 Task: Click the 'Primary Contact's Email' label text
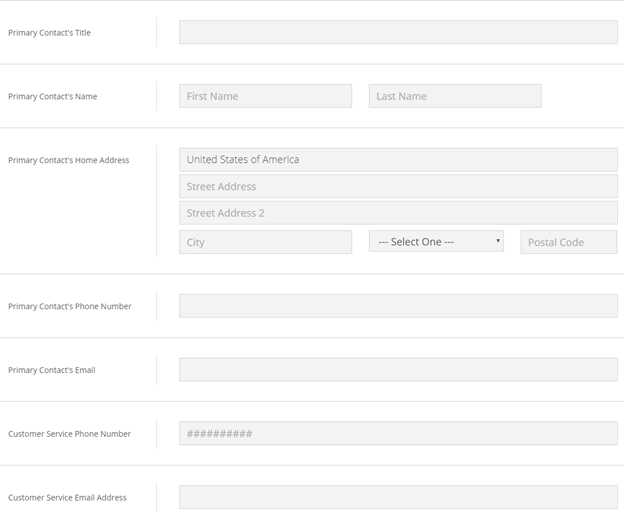coord(52,371)
